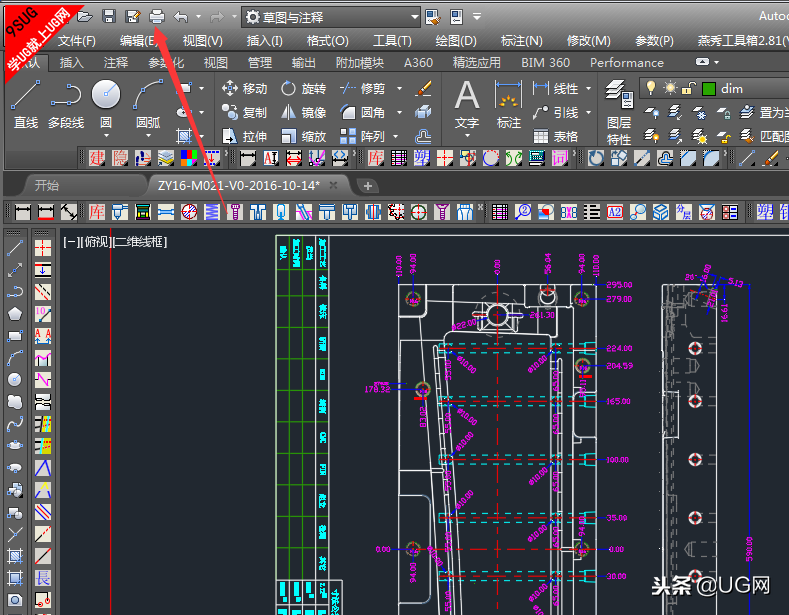789x615 pixels.
Task: Click the 库 library icon in lower toolbar
Action: [x=96, y=212]
